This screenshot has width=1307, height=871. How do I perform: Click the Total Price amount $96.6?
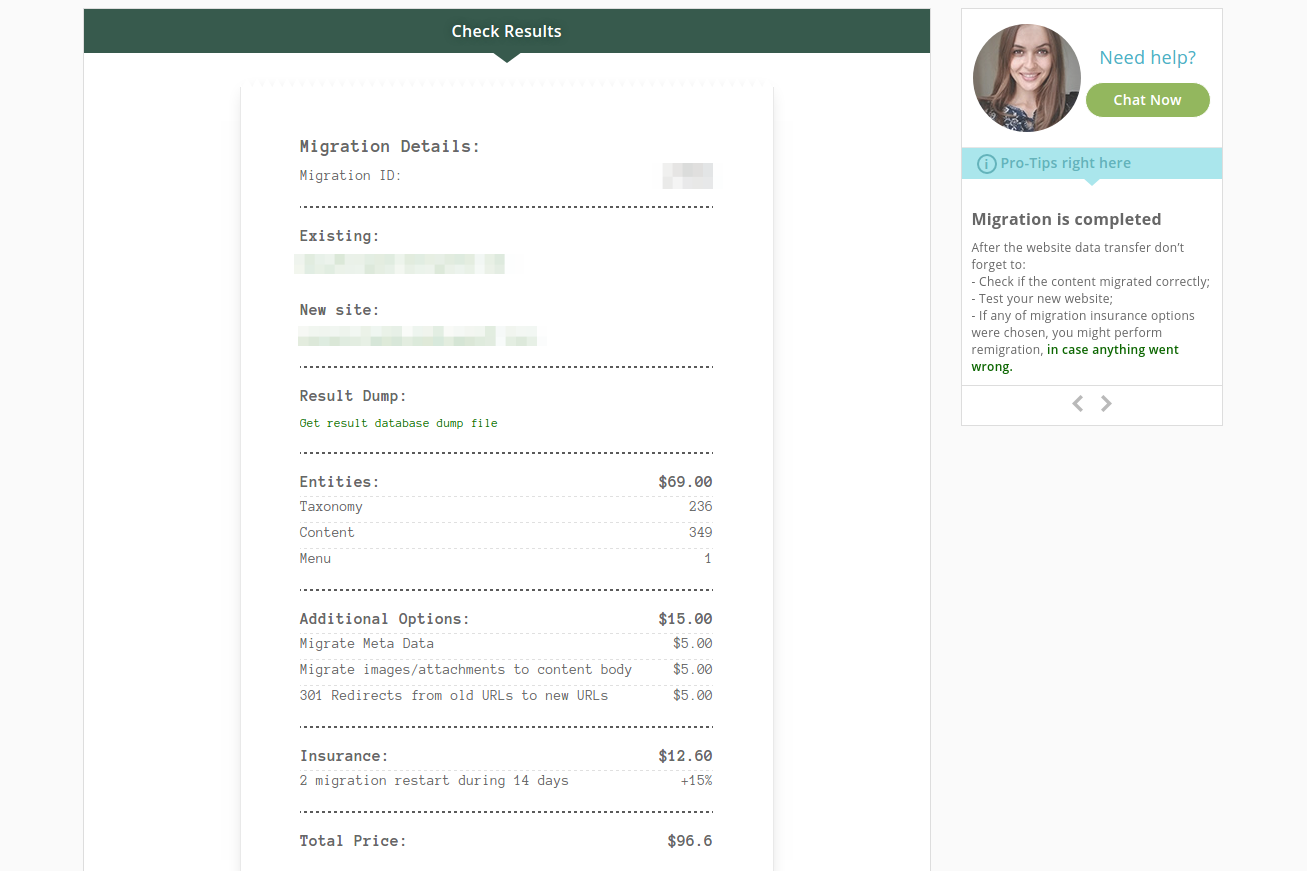click(x=689, y=841)
